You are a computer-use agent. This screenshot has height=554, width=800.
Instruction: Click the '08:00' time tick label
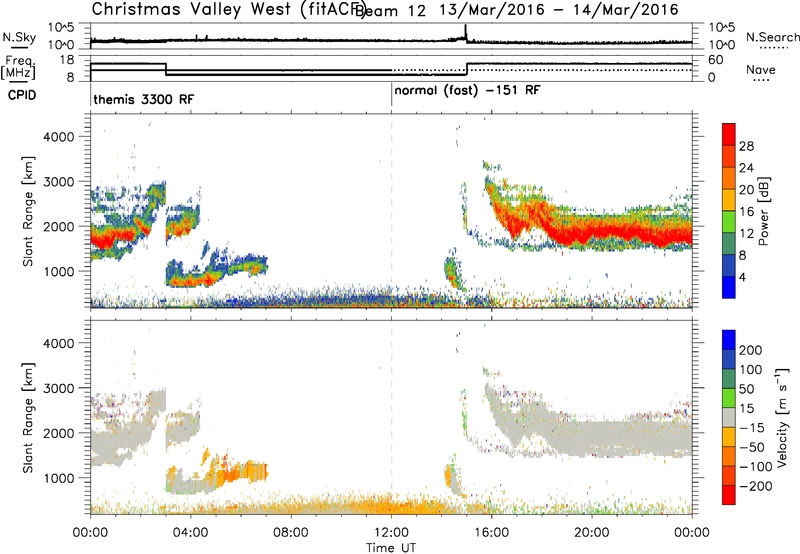point(291,533)
